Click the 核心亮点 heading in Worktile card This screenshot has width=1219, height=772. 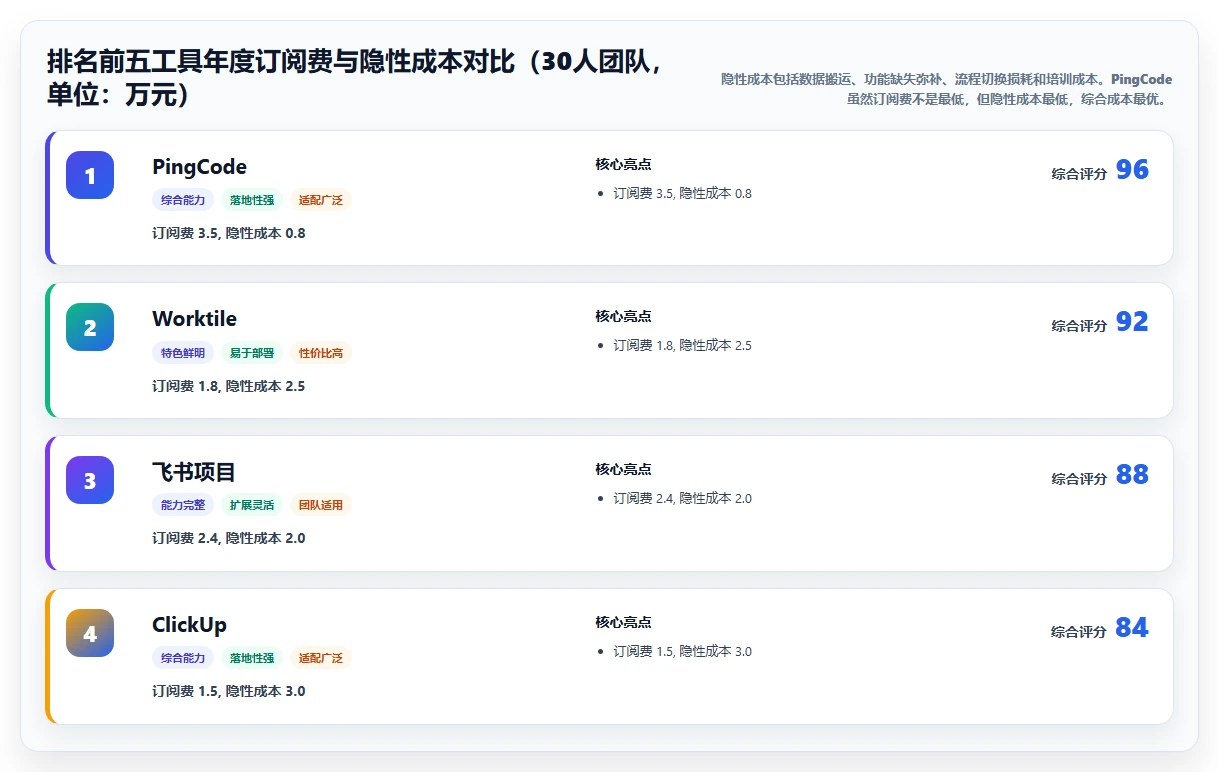tap(623, 316)
